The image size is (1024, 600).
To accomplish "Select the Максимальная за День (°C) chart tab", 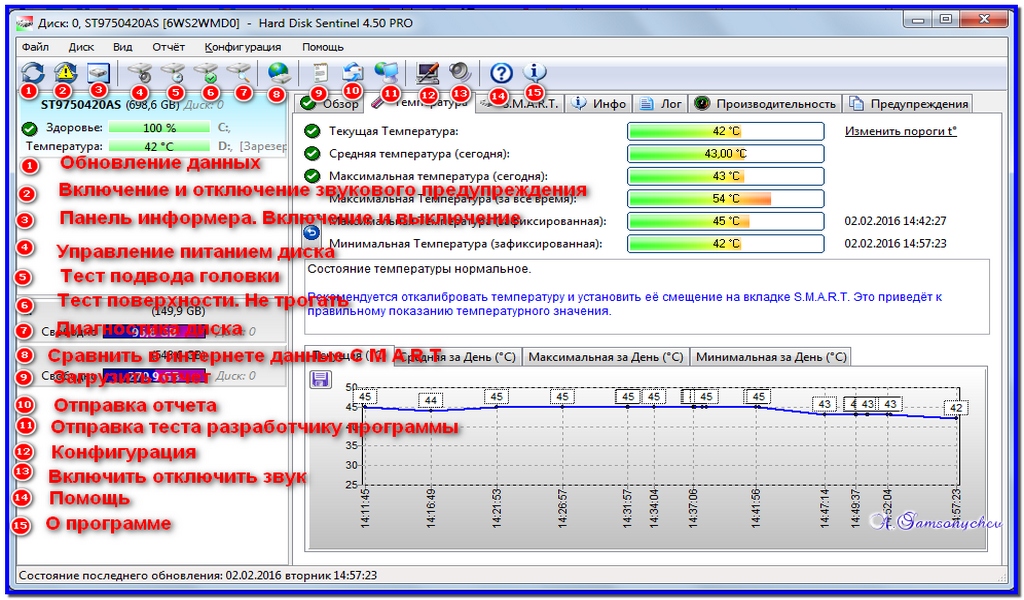I will point(605,356).
